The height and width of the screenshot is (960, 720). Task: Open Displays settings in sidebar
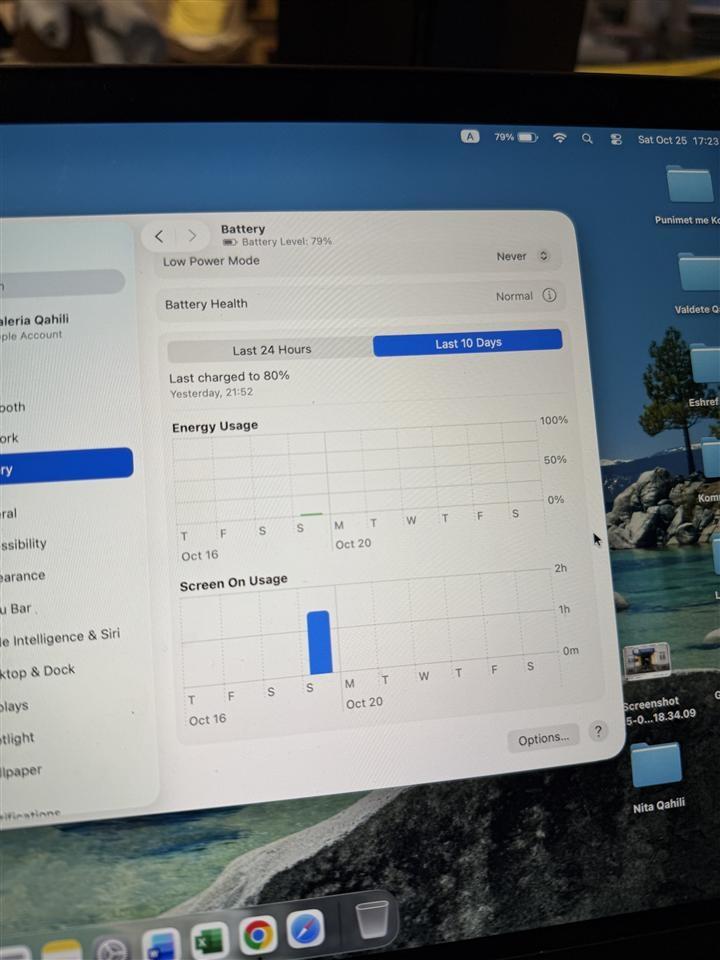point(13,706)
